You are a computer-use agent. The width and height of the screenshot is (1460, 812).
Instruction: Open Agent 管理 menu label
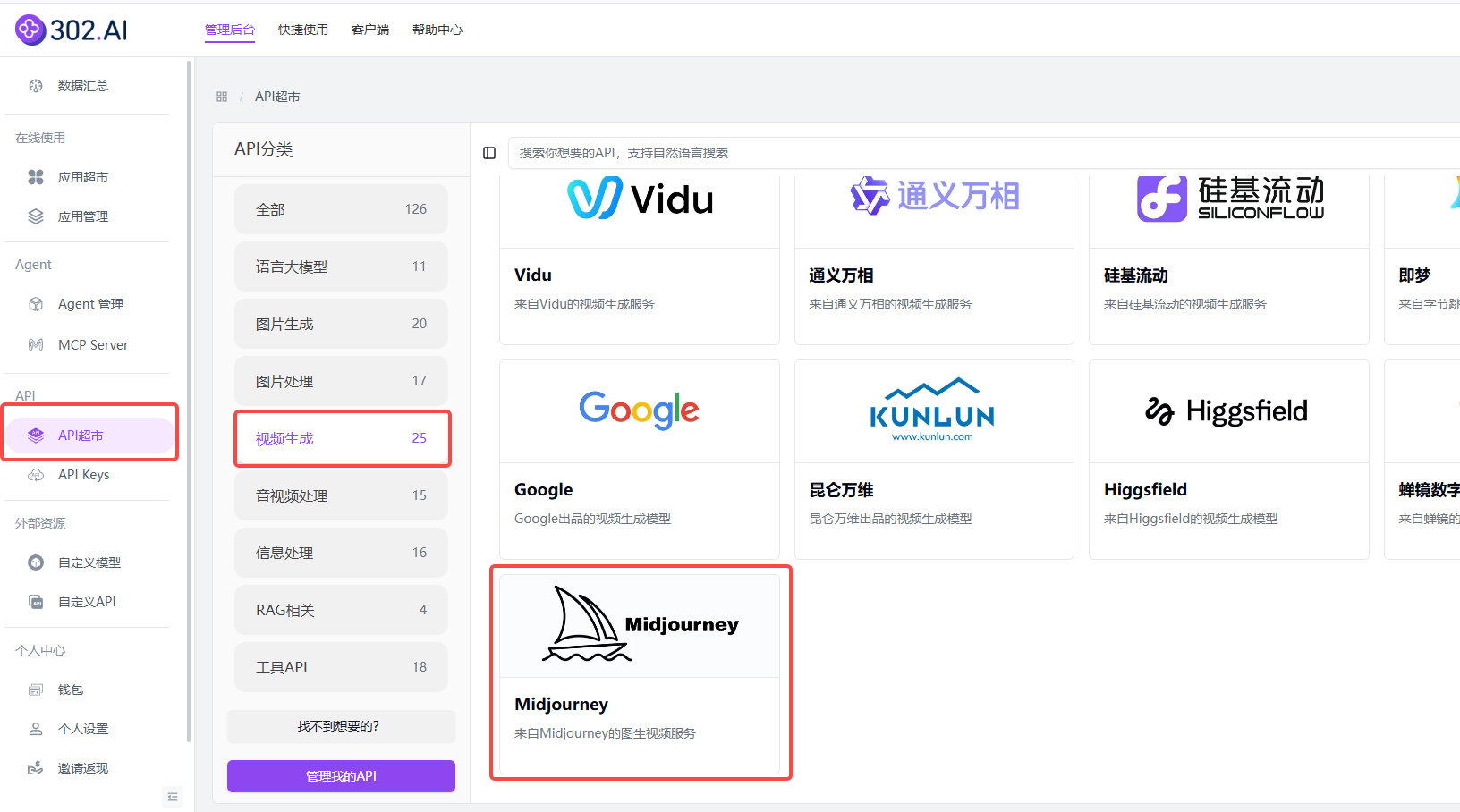(90, 304)
